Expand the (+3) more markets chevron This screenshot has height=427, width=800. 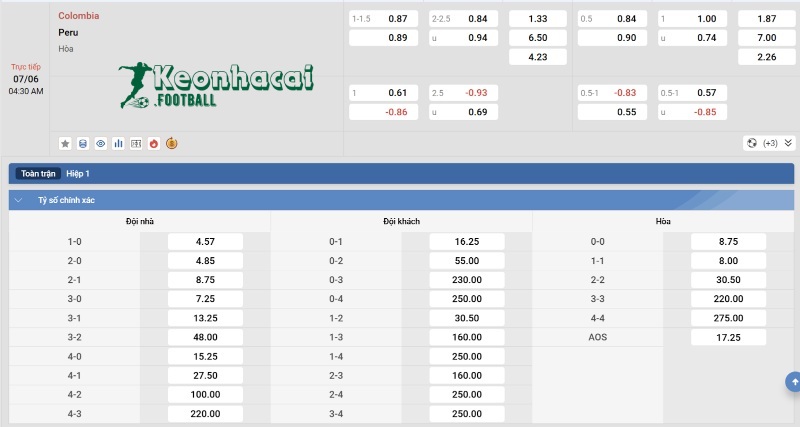(787, 143)
